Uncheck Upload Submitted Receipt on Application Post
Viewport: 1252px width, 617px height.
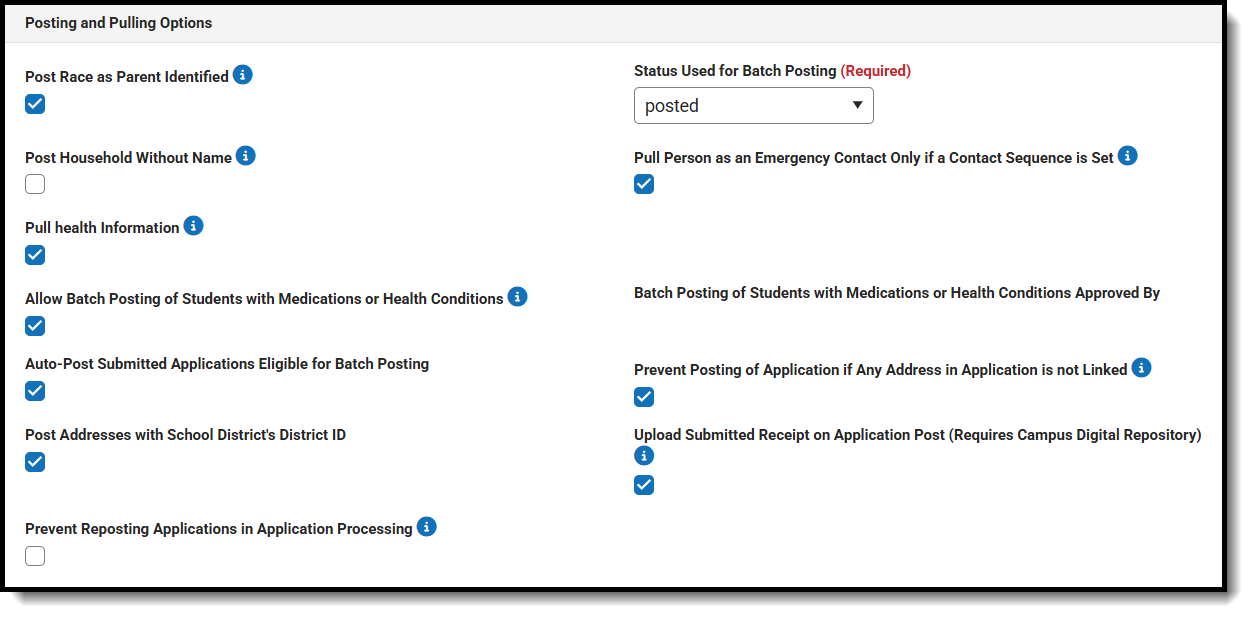[644, 485]
